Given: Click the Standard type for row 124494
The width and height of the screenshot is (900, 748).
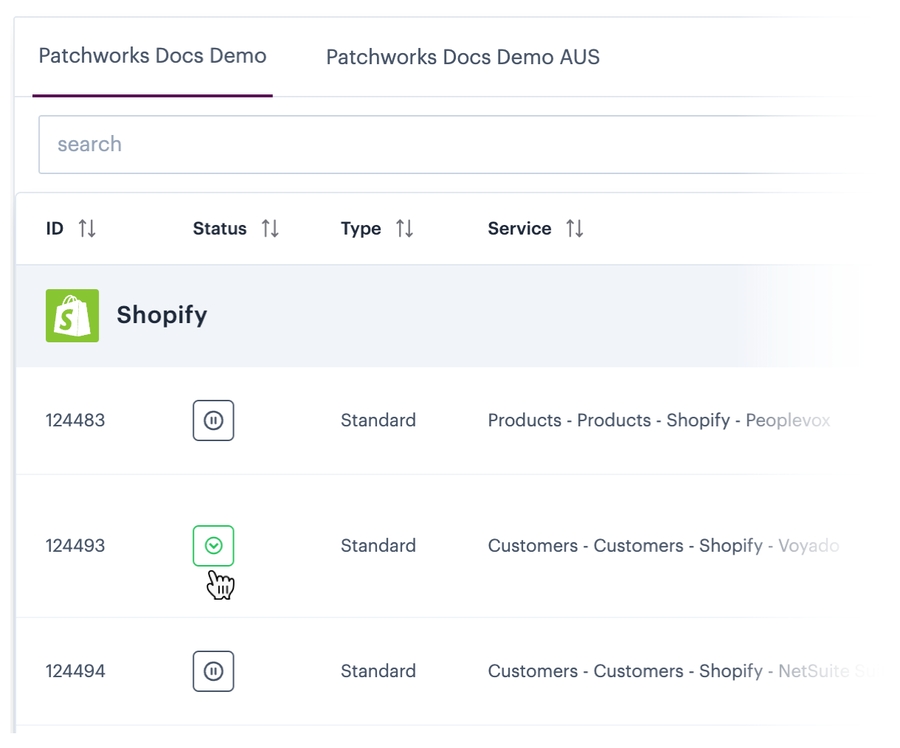Looking at the screenshot, I should point(378,672).
